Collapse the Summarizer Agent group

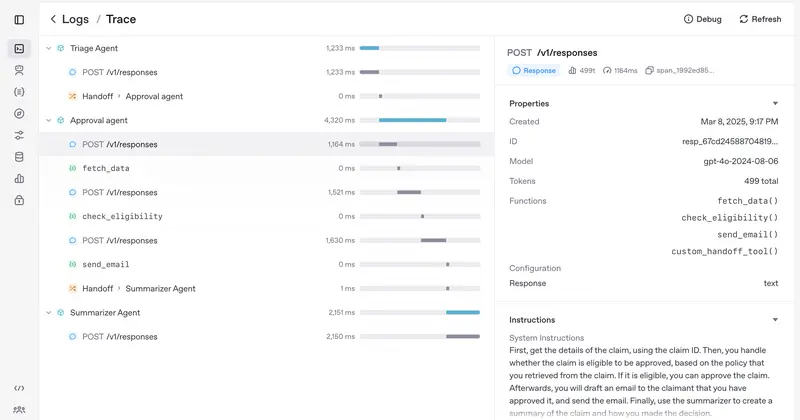pos(48,313)
